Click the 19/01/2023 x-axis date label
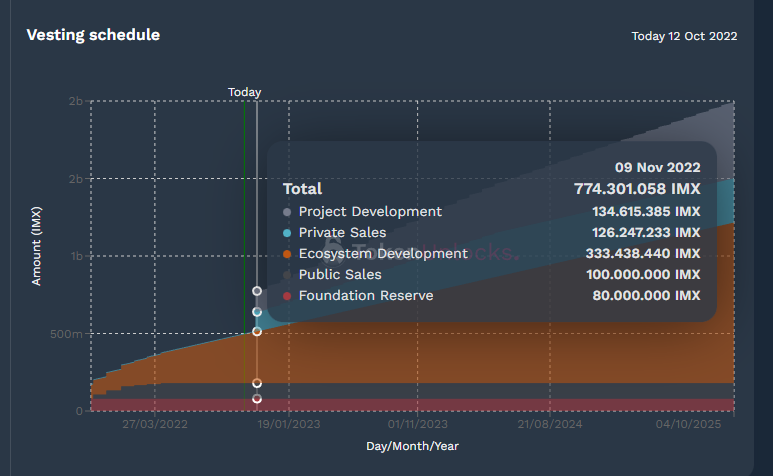The height and width of the screenshot is (476, 773). pos(287,425)
